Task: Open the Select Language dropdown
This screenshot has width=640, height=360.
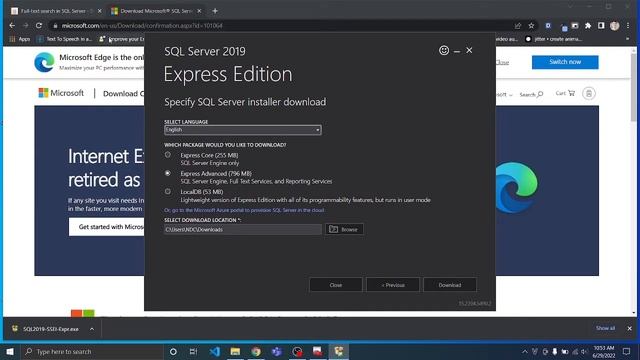Action: click(x=242, y=130)
